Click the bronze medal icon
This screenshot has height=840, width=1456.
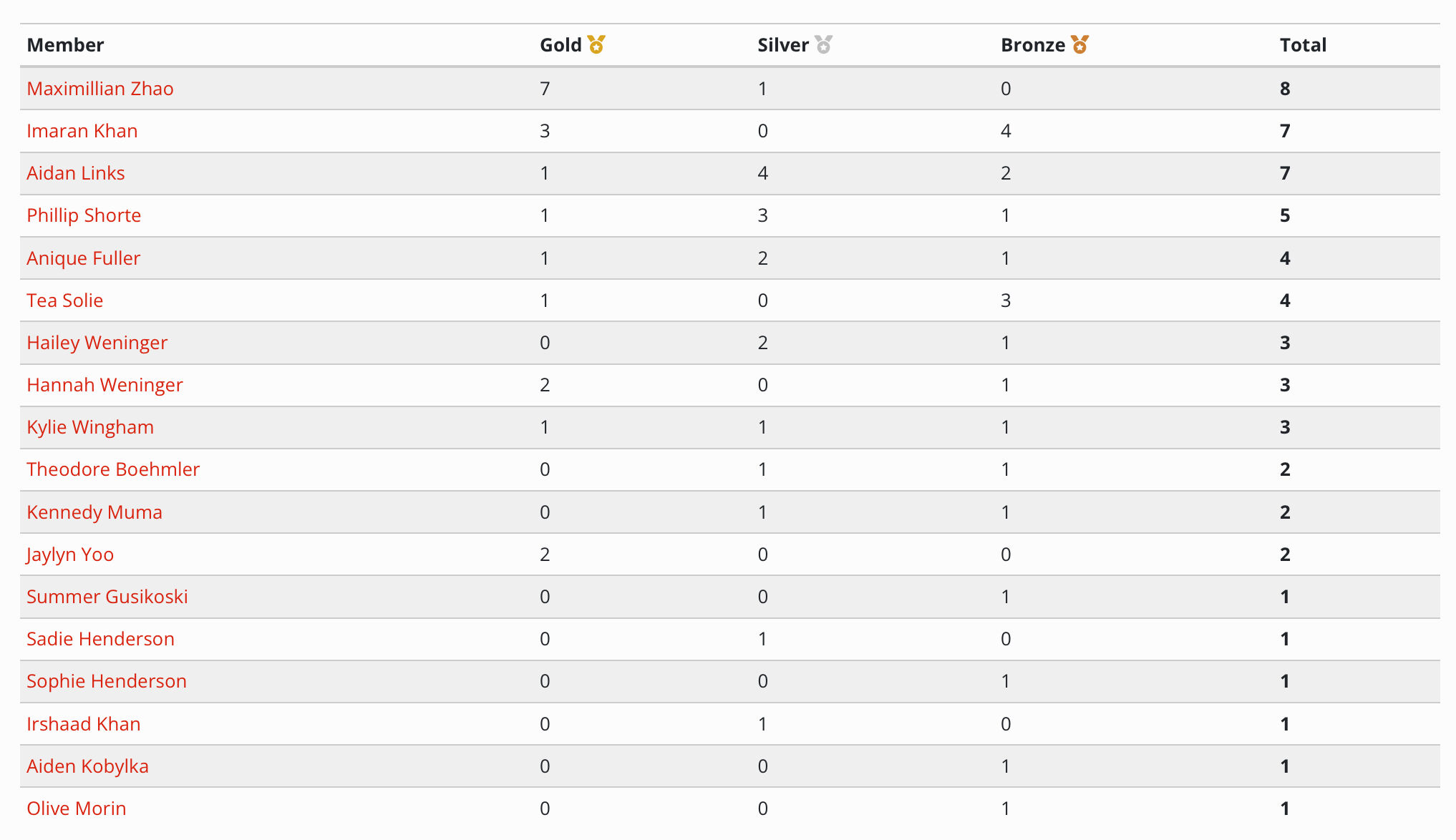click(1080, 45)
